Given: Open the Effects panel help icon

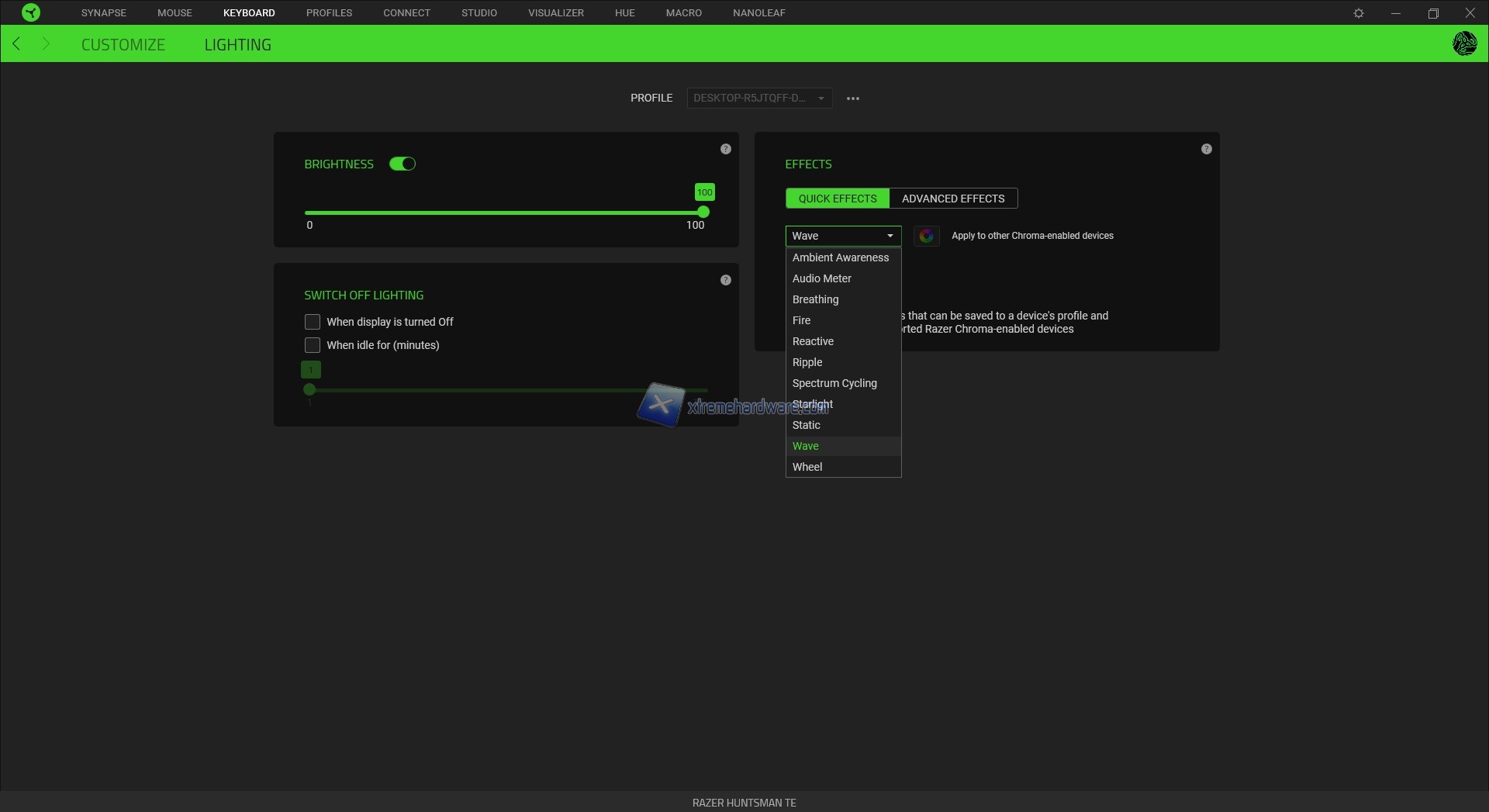Looking at the screenshot, I should point(1206,149).
